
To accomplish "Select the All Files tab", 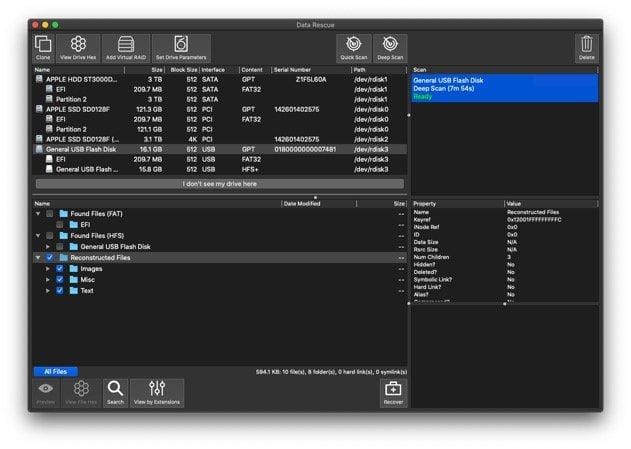I will click(x=56, y=371).
